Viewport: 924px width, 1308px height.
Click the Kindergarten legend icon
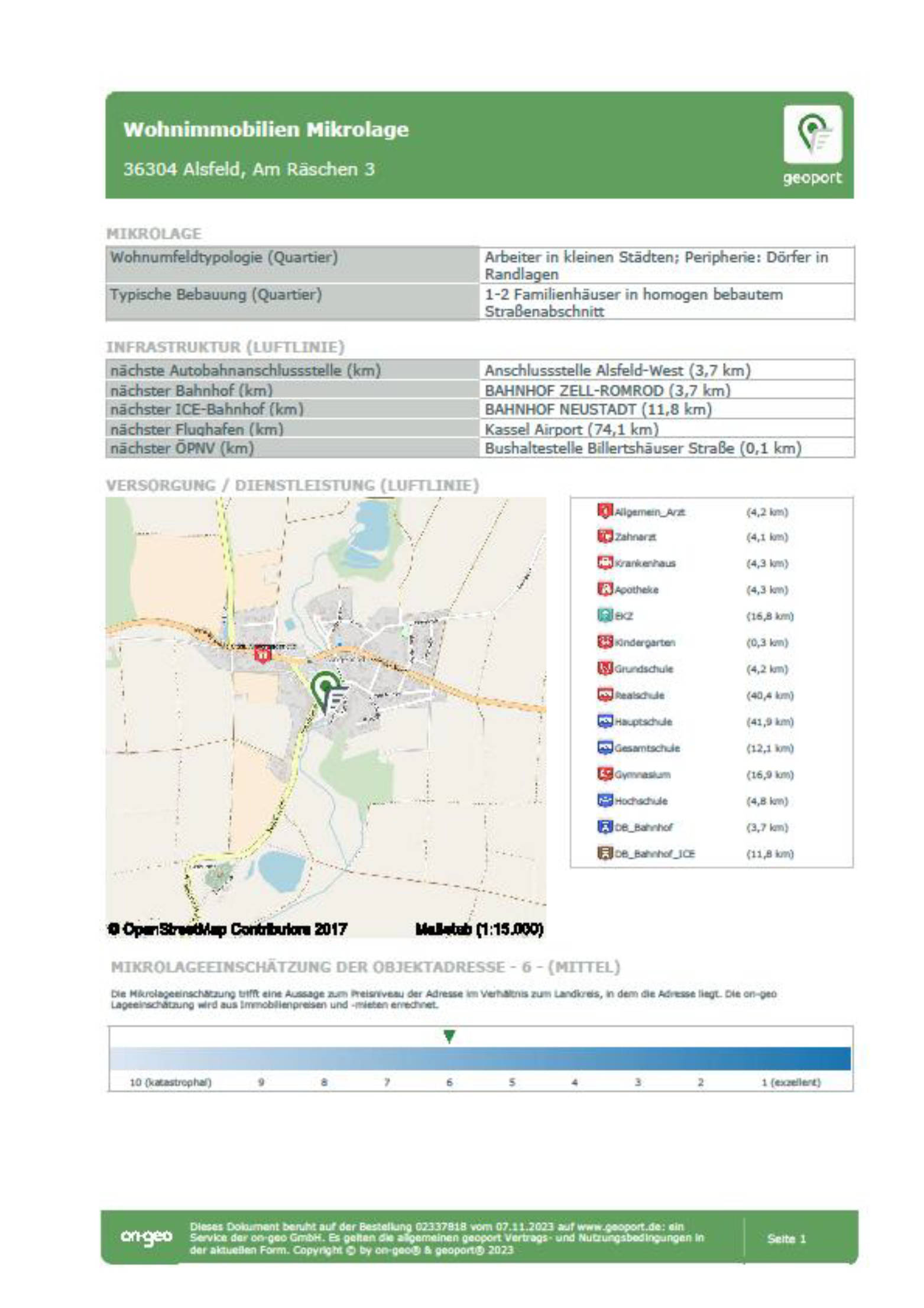(604, 642)
